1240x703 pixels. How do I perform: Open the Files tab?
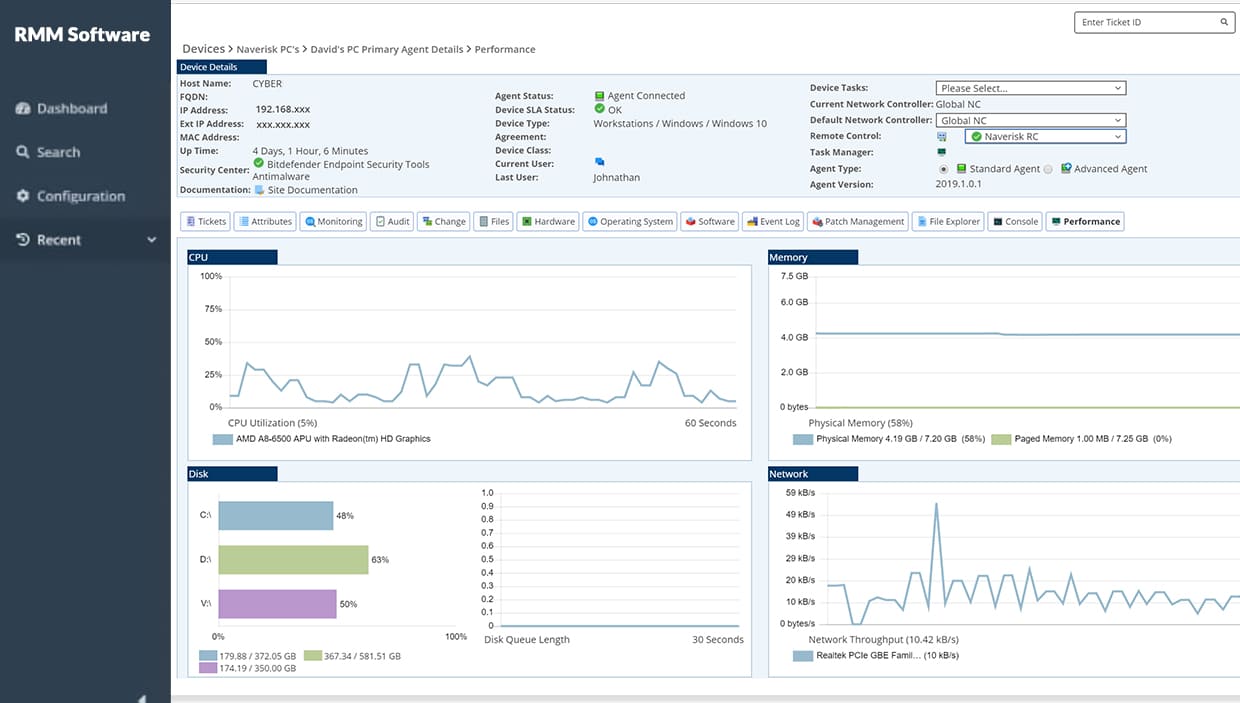[x=493, y=221]
